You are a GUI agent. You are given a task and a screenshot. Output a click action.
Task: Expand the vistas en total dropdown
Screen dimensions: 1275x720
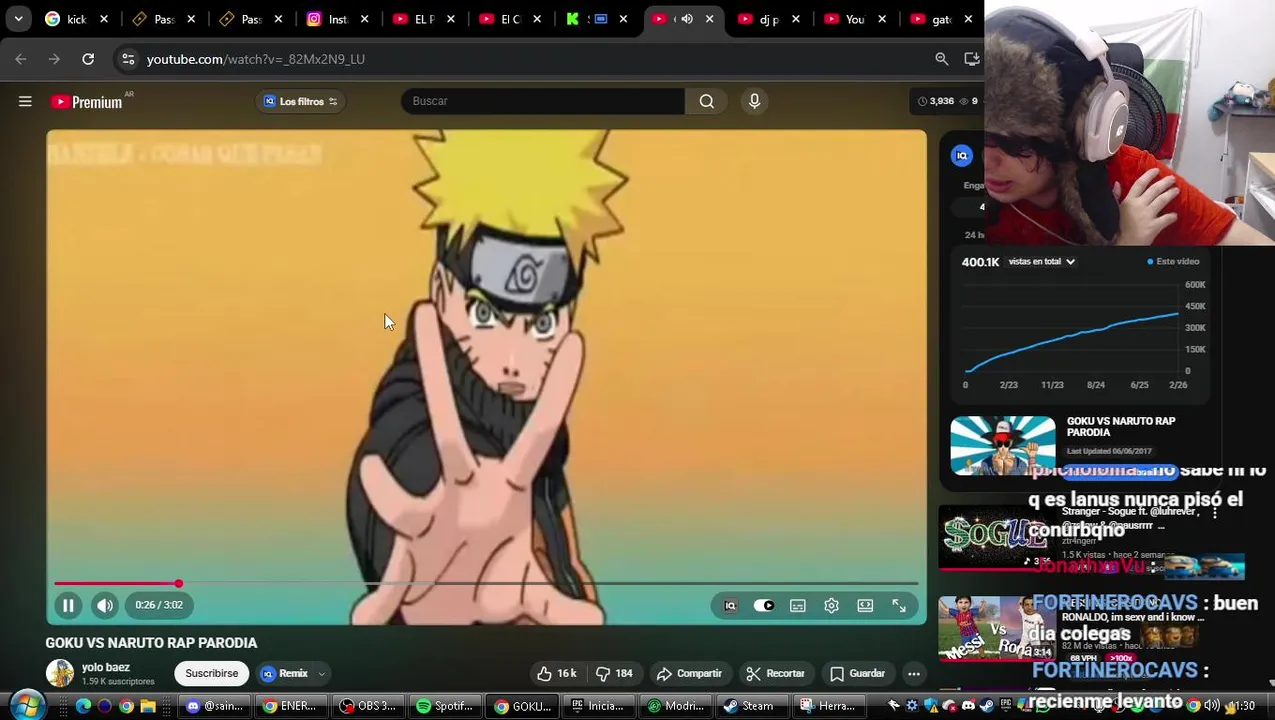coord(1041,262)
